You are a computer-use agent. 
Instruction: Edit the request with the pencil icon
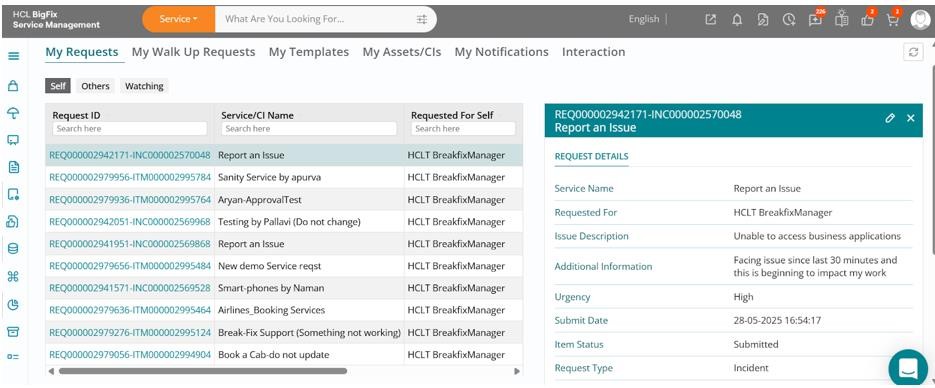click(890, 118)
